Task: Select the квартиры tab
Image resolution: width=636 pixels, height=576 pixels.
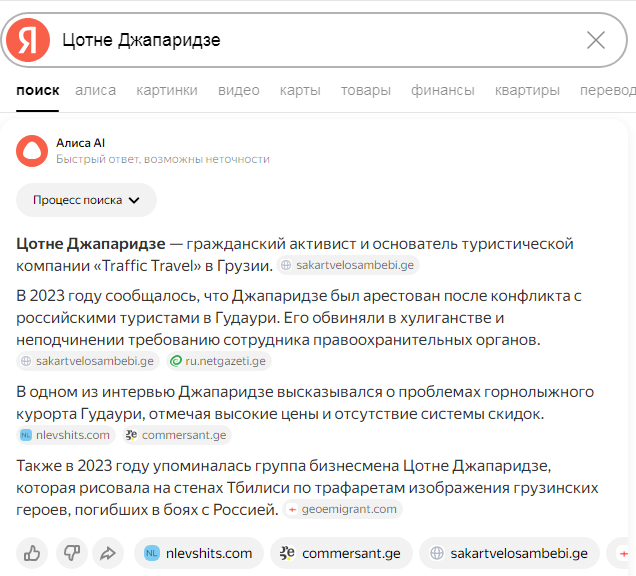Action: [x=527, y=90]
